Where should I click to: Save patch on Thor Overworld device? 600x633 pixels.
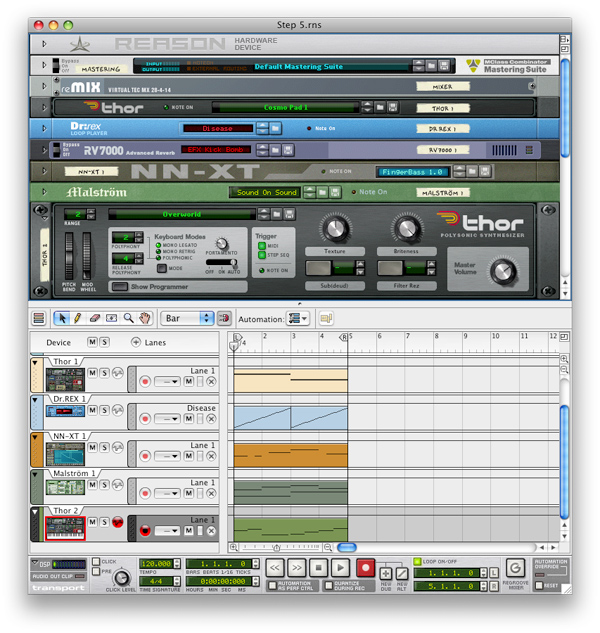pos(289,214)
